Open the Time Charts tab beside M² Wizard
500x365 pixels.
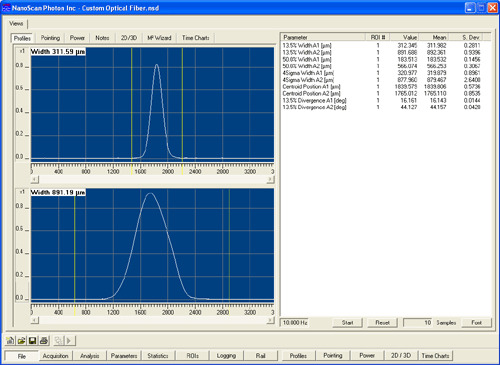click(196, 38)
